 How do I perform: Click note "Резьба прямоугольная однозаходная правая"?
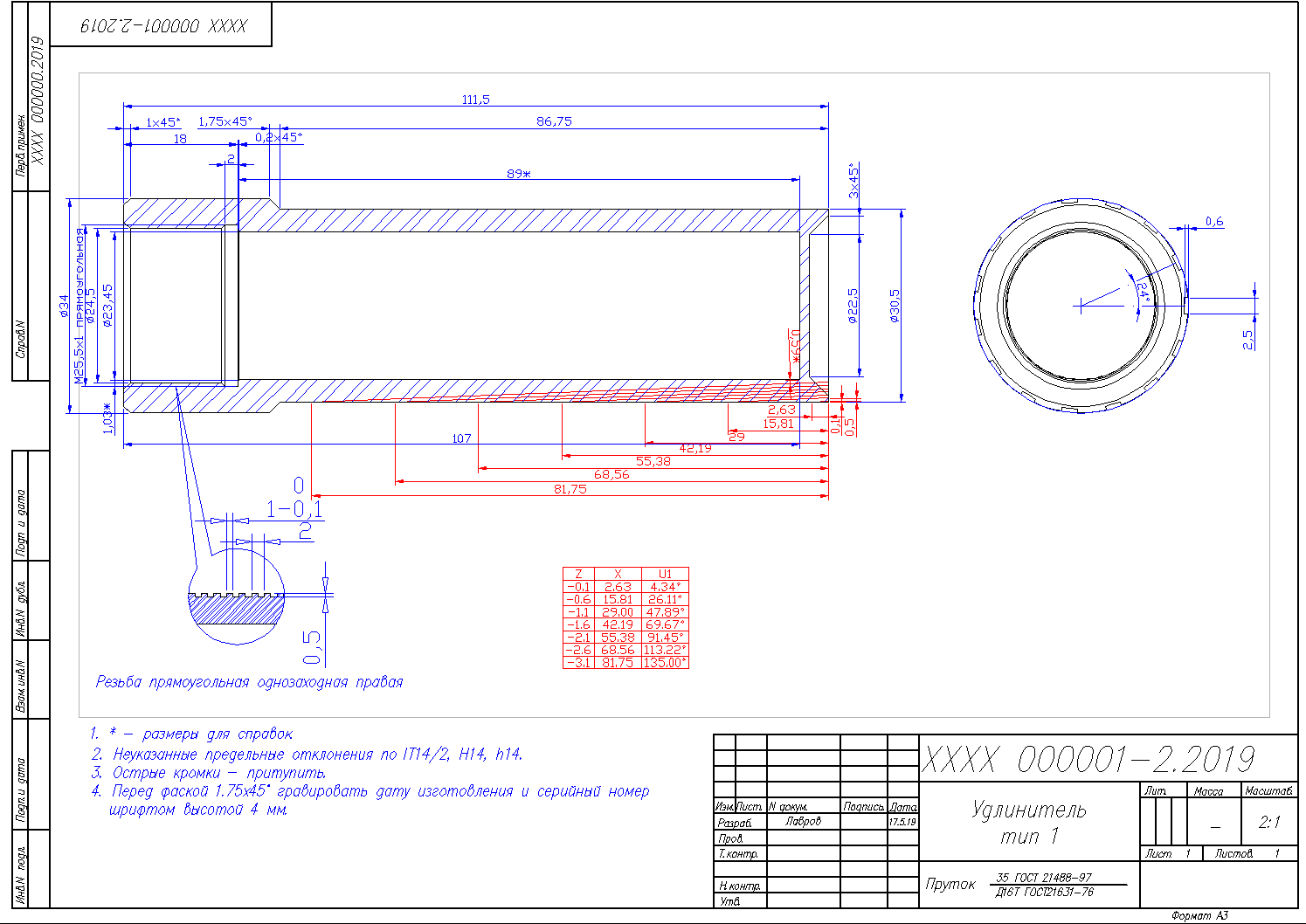pyautogui.click(x=250, y=682)
